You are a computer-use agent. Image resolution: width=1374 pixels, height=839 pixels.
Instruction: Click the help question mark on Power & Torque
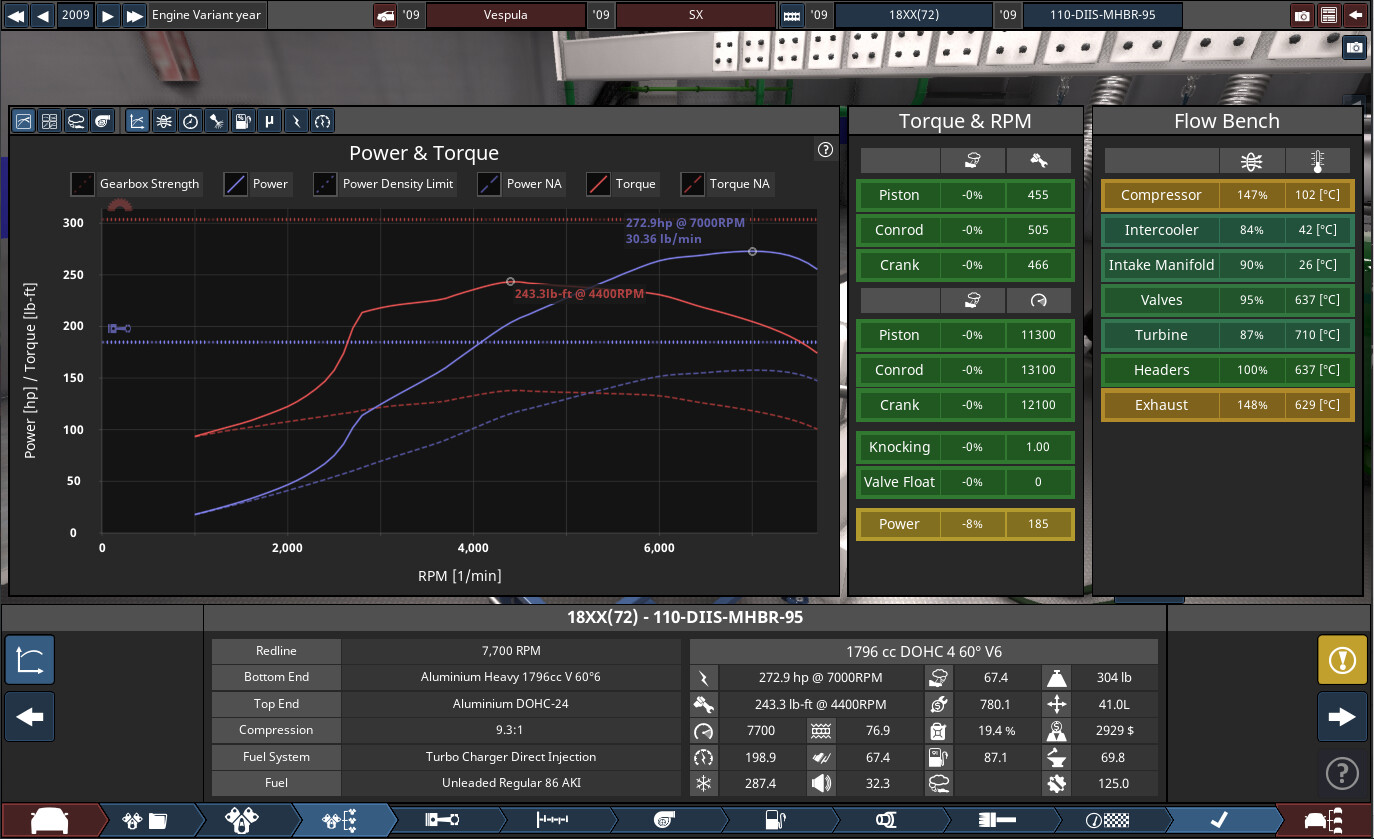tap(825, 150)
